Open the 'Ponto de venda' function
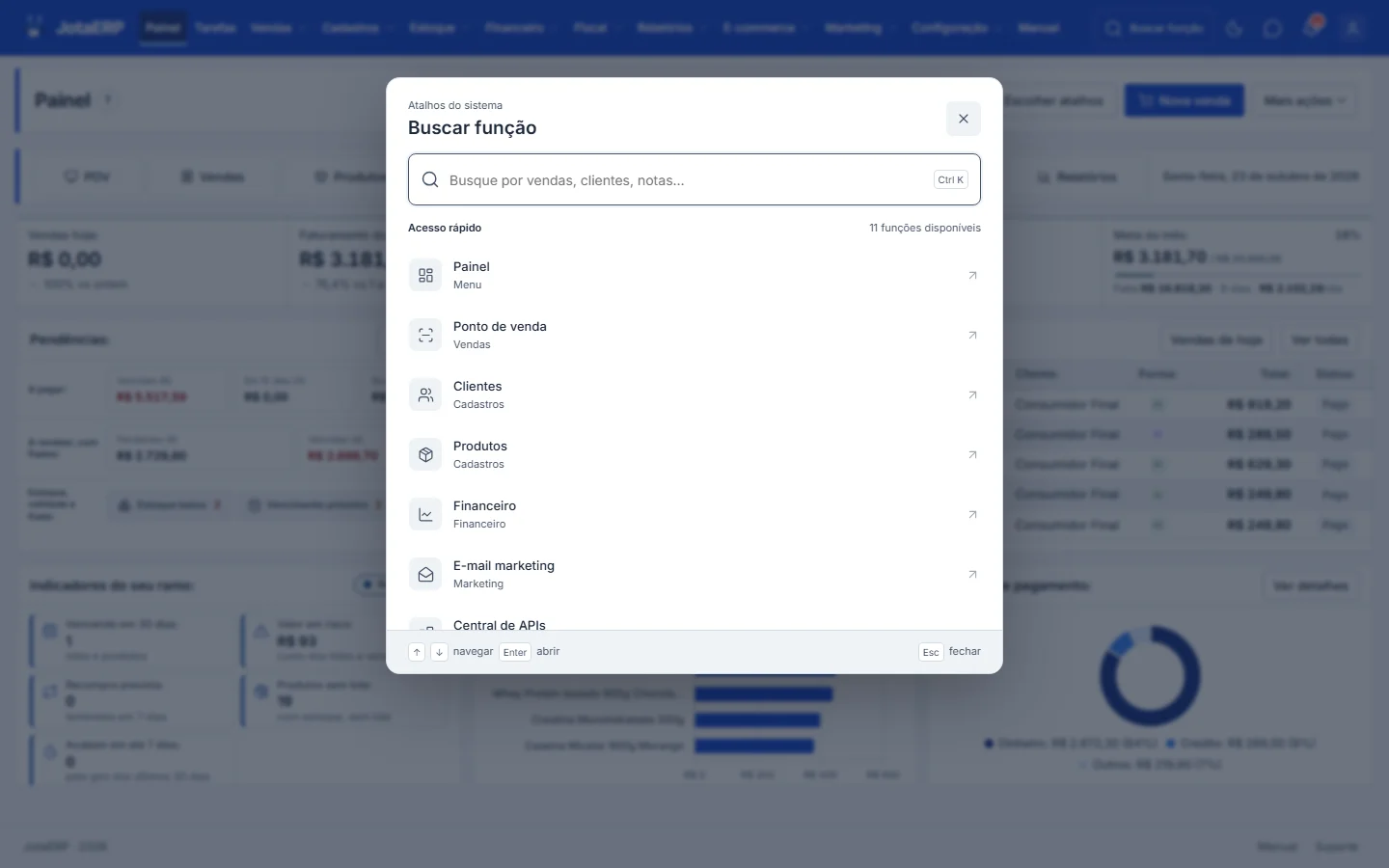The width and height of the screenshot is (1389, 868). 694,335
